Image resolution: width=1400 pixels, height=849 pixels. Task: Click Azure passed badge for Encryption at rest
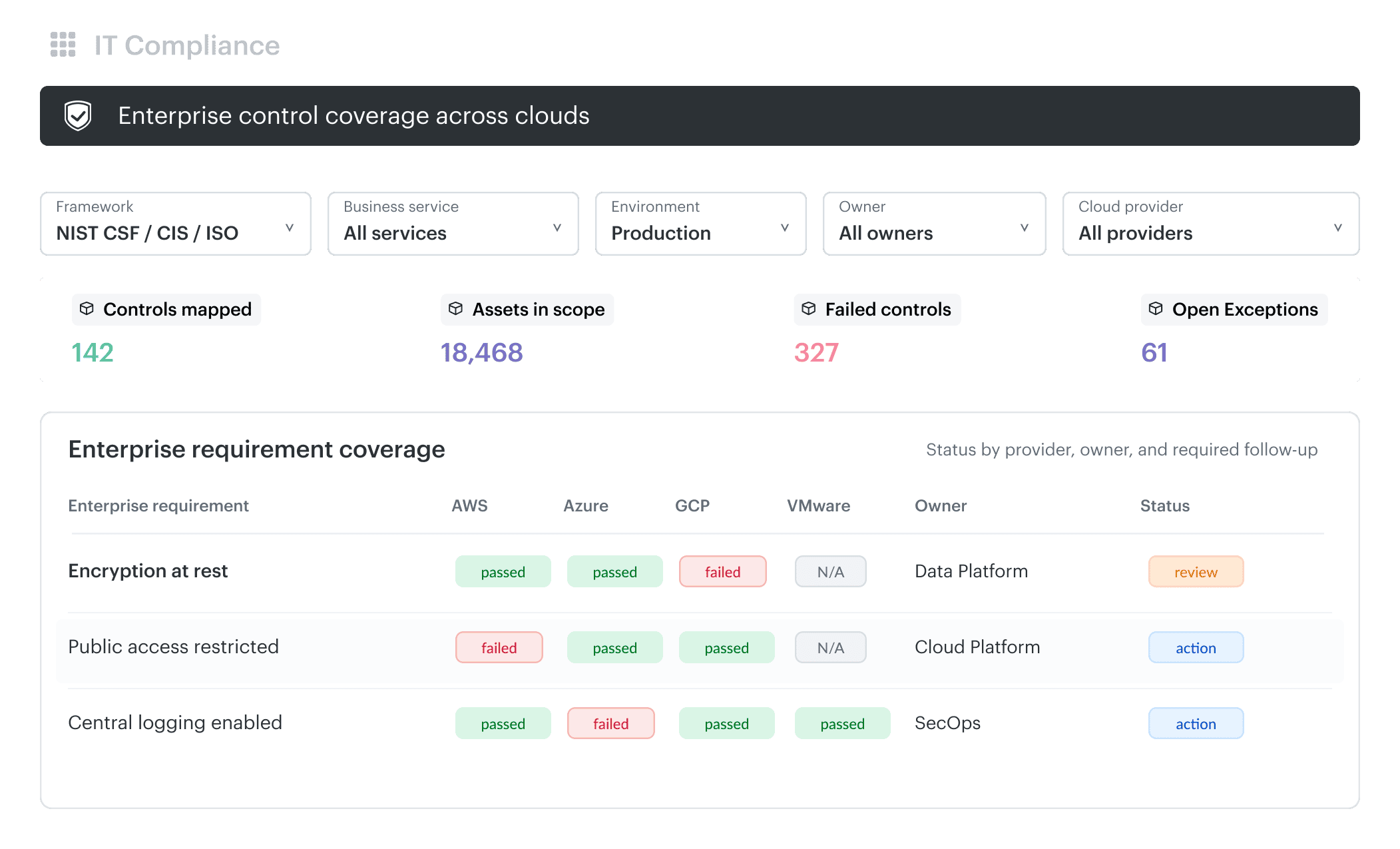[615, 571]
